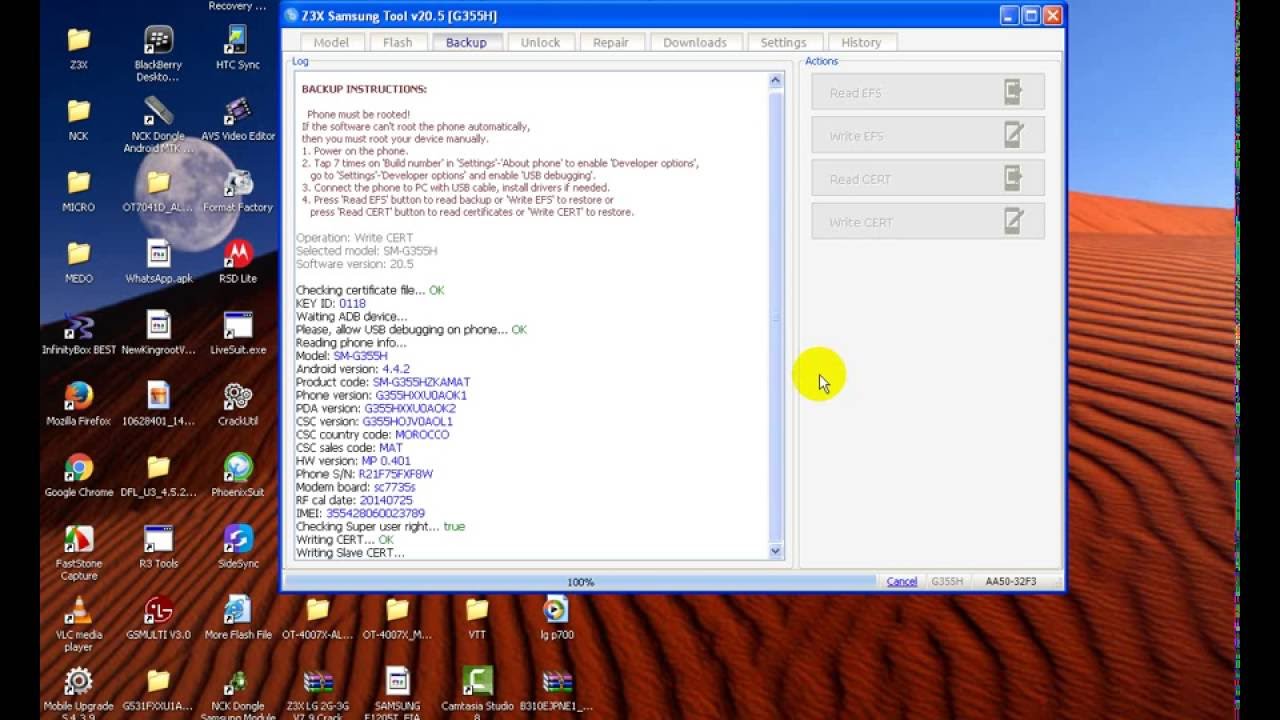Launch Mobile Upgrade S 4.3.9
The height and width of the screenshot is (720, 1280).
click(78, 691)
